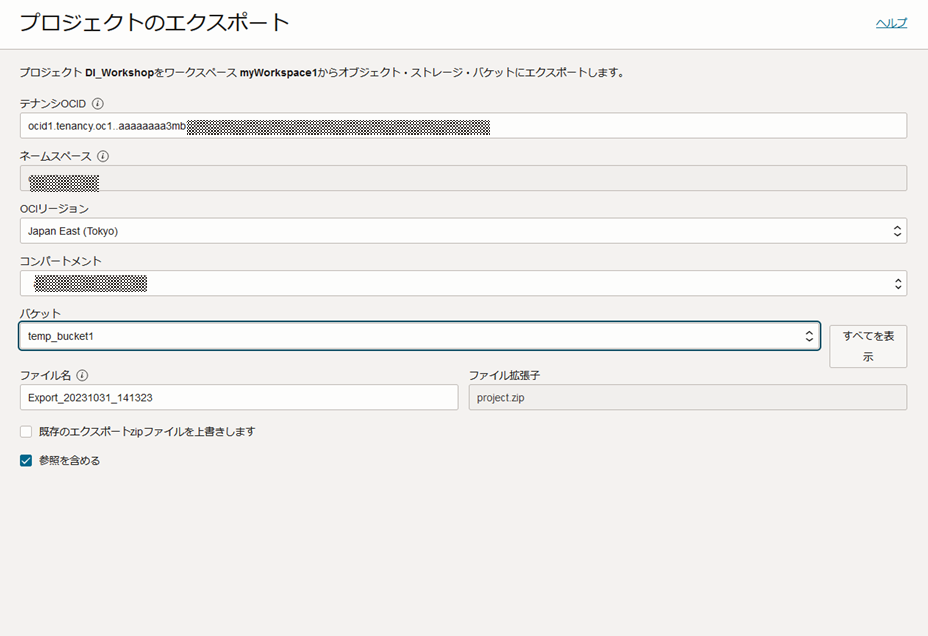Click the DI_Workshop project name text
The width and height of the screenshot is (928, 636).
pos(120,73)
